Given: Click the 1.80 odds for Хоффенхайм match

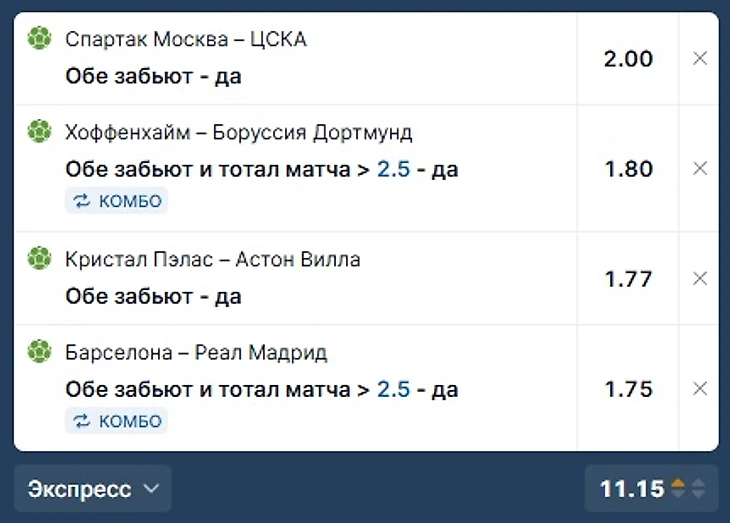Looking at the screenshot, I should point(629,169).
